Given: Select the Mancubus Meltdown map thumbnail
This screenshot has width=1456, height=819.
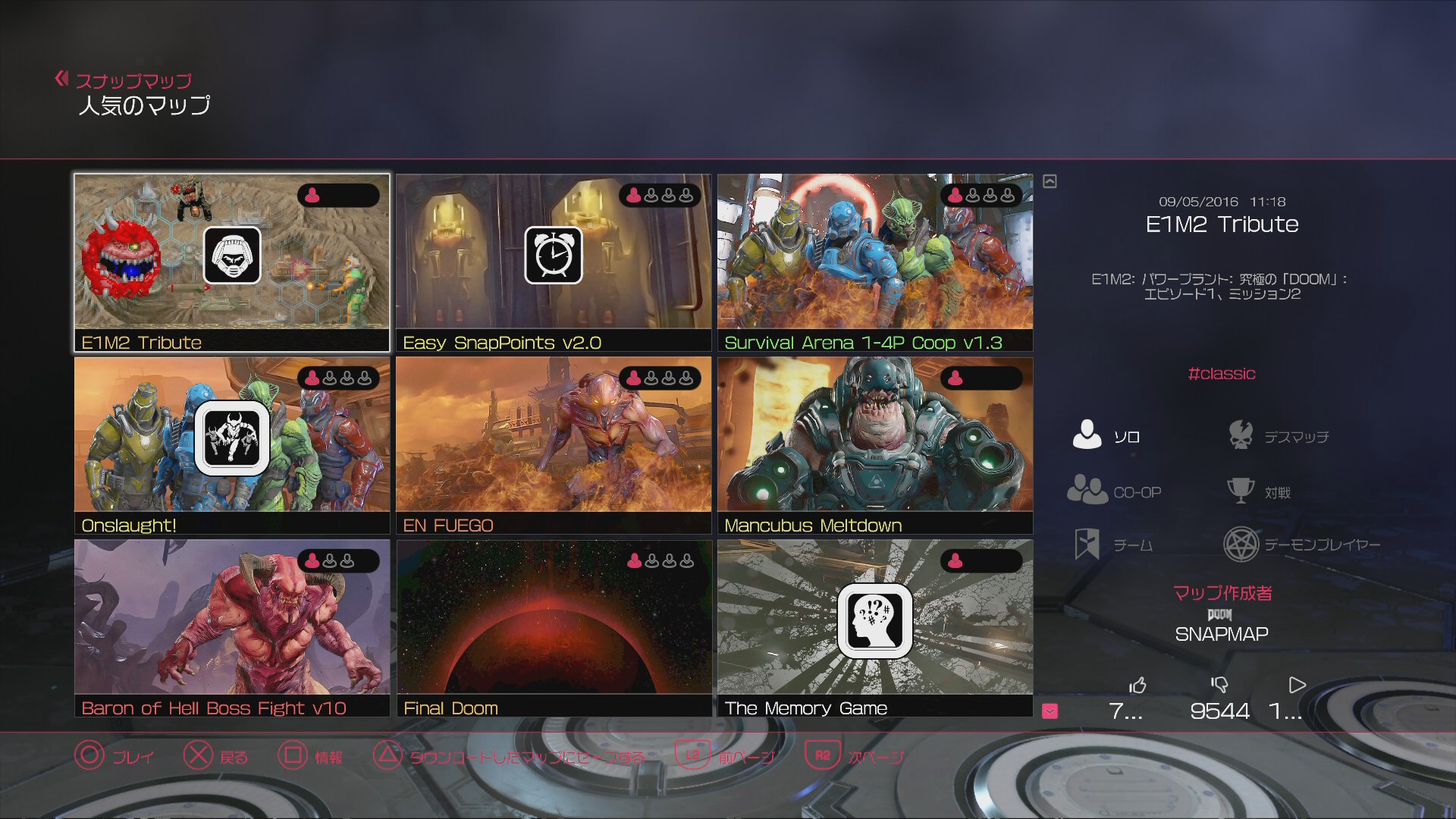Looking at the screenshot, I should (x=875, y=446).
